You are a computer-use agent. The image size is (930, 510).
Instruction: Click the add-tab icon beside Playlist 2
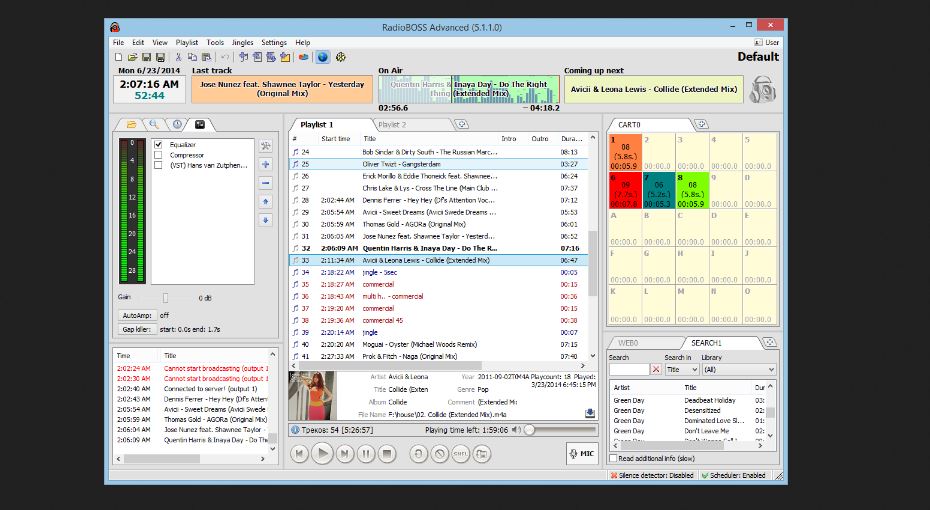[462, 125]
